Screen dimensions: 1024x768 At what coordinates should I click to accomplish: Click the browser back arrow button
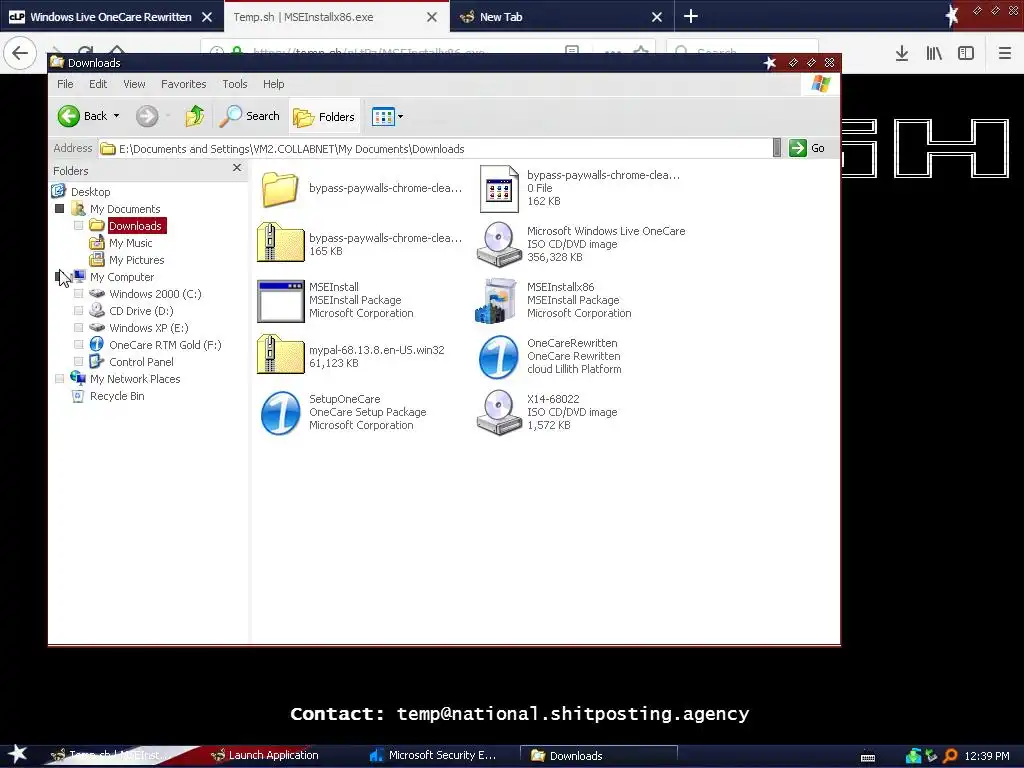(20, 52)
